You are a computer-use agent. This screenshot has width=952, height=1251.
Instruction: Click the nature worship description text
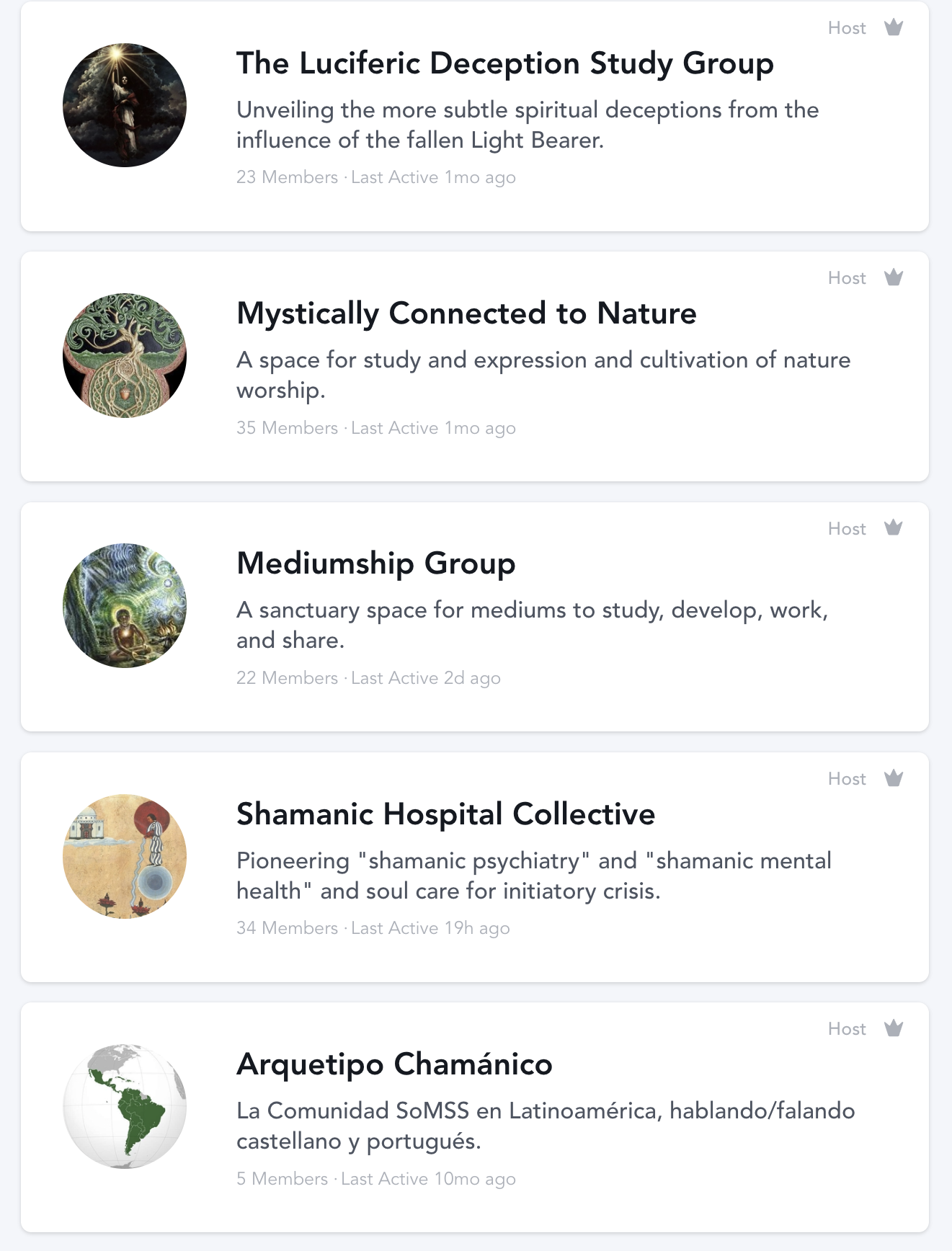coord(543,375)
